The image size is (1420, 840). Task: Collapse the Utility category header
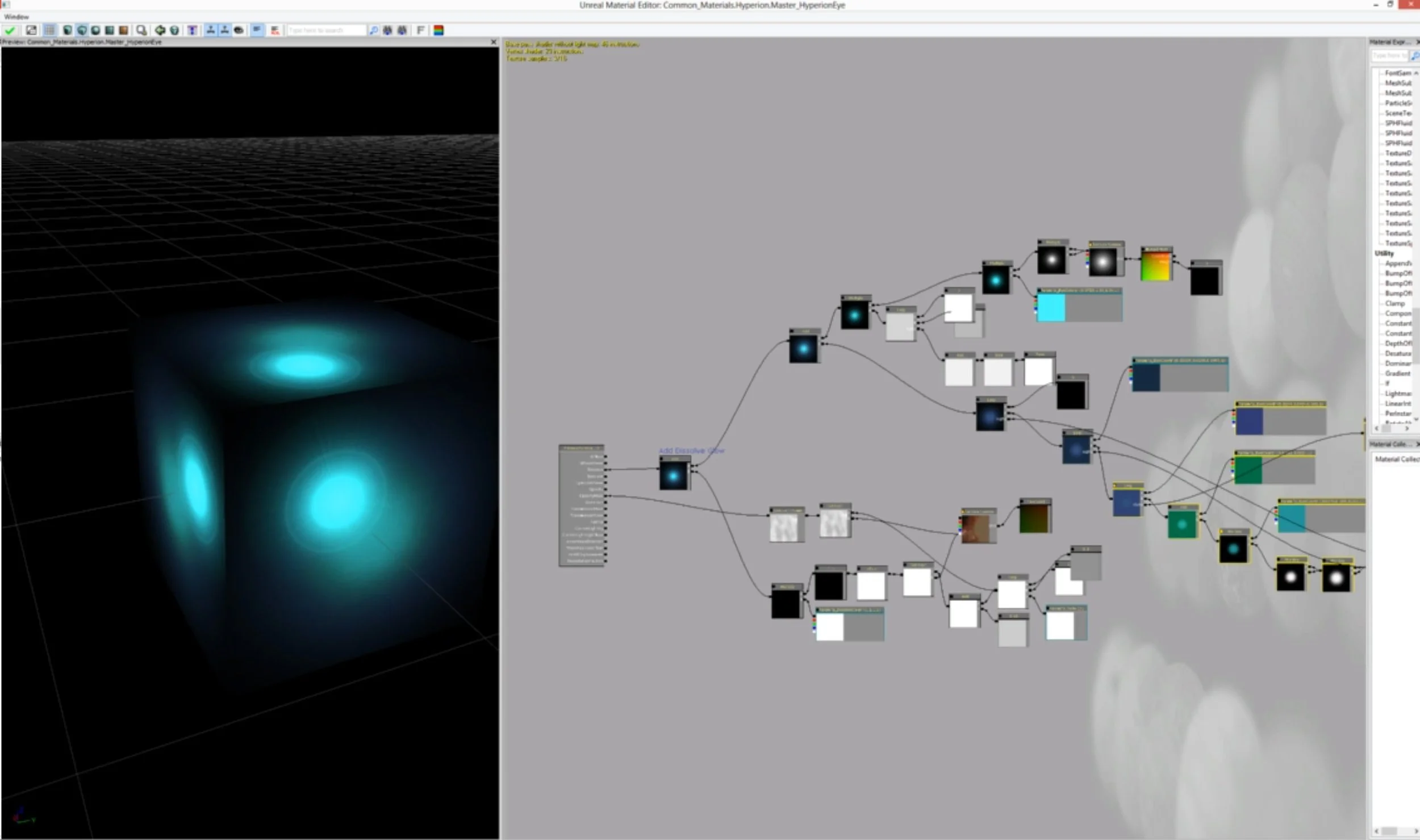click(1384, 253)
